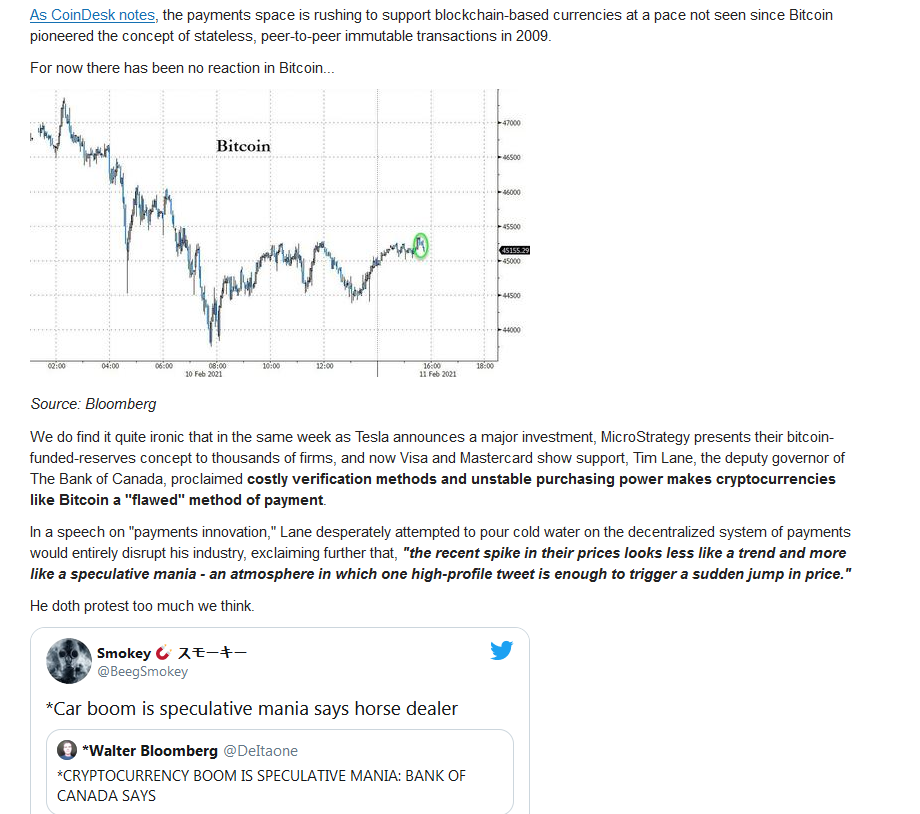Image resolution: width=920 pixels, height=814 pixels.
Task: Open the @BeegSmokey handle link
Action: click(x=142, y=672)
